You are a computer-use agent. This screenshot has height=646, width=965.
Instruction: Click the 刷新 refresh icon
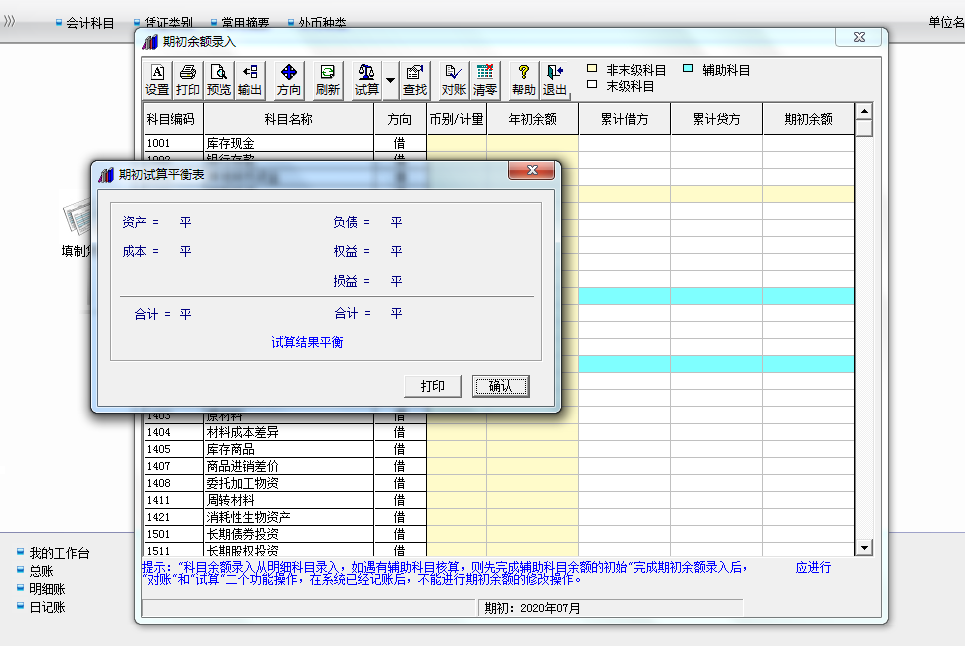(x=327, y=80)
